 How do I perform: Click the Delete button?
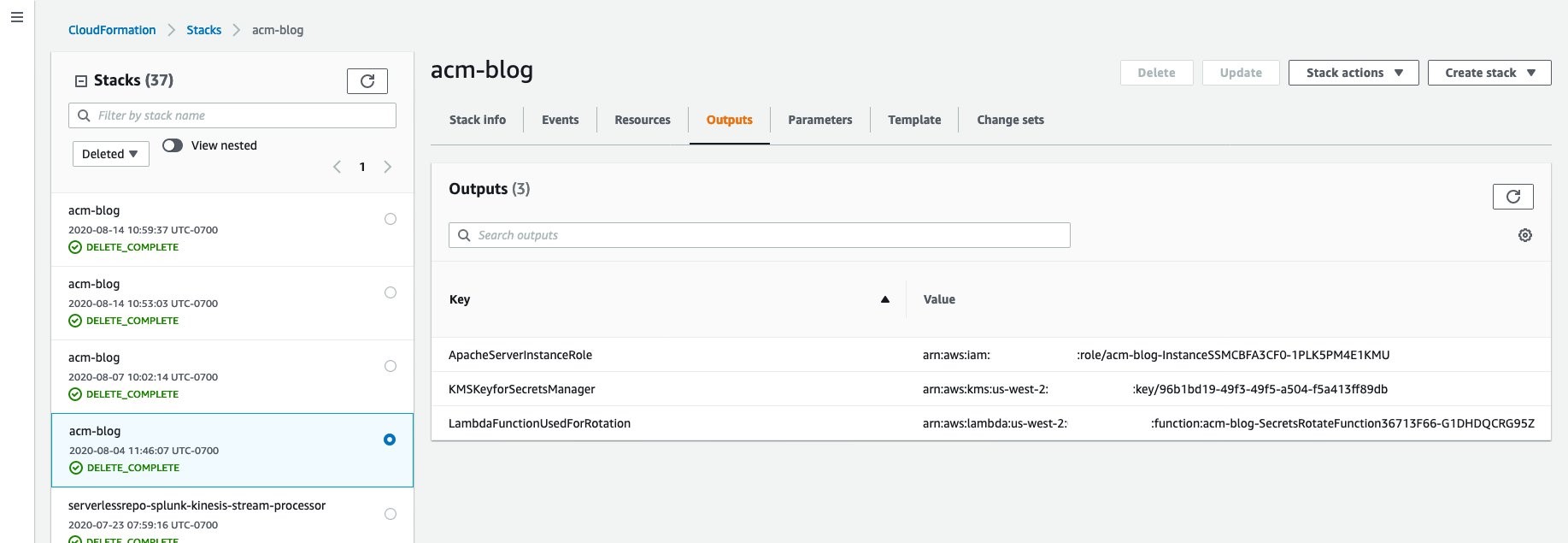1156,73
